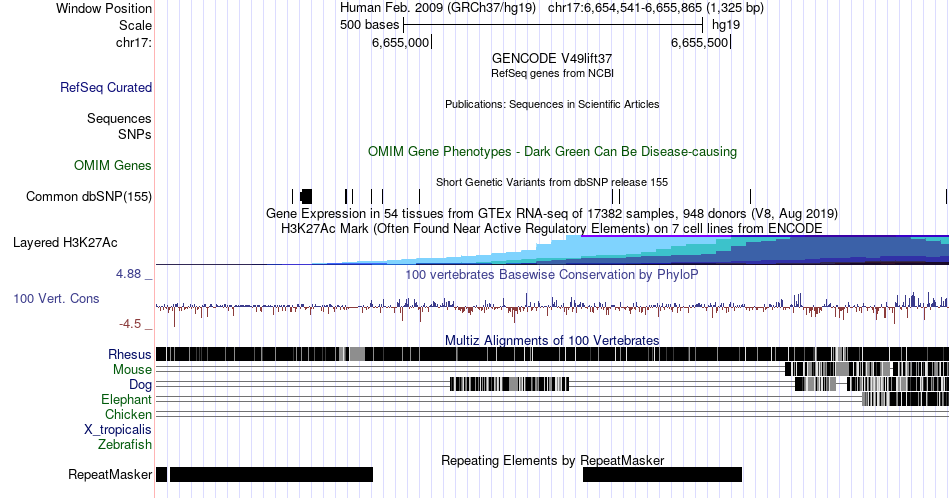Select the Sequences track label
950x498 pixels.
(119, 118)
